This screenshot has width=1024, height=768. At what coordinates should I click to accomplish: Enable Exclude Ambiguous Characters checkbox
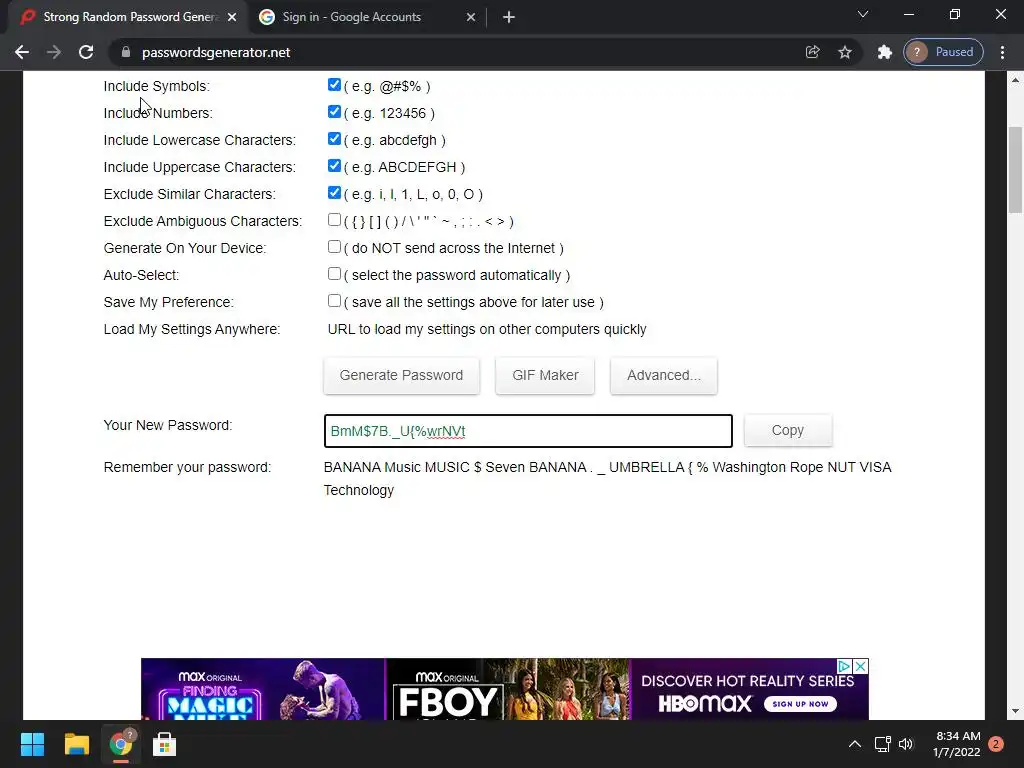pyautogui.click(x=334, y=220)
